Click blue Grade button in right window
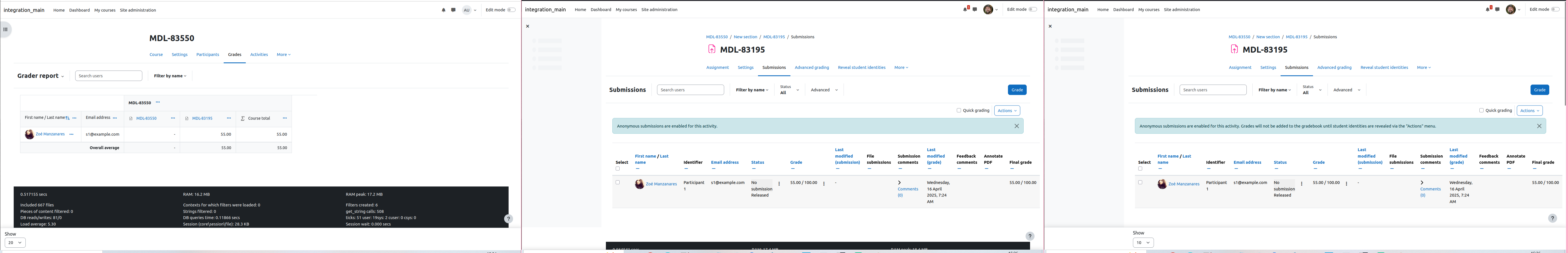1568x253 pixels. (1539, 90)
